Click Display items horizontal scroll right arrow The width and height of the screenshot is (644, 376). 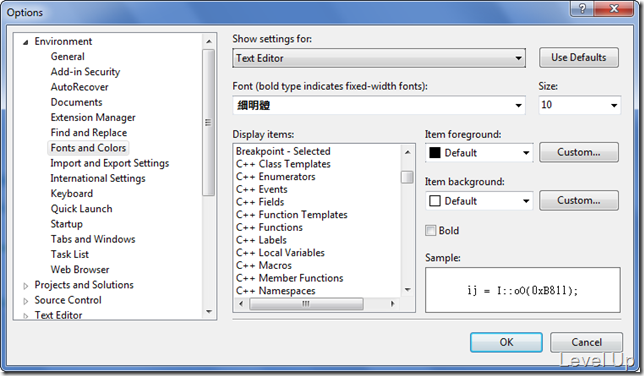[392, 304]
